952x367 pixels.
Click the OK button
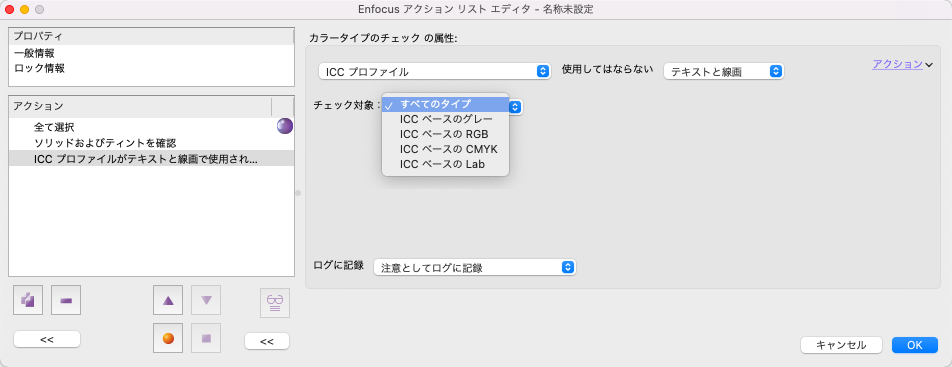pyautogui.click(x=915, y=345)
